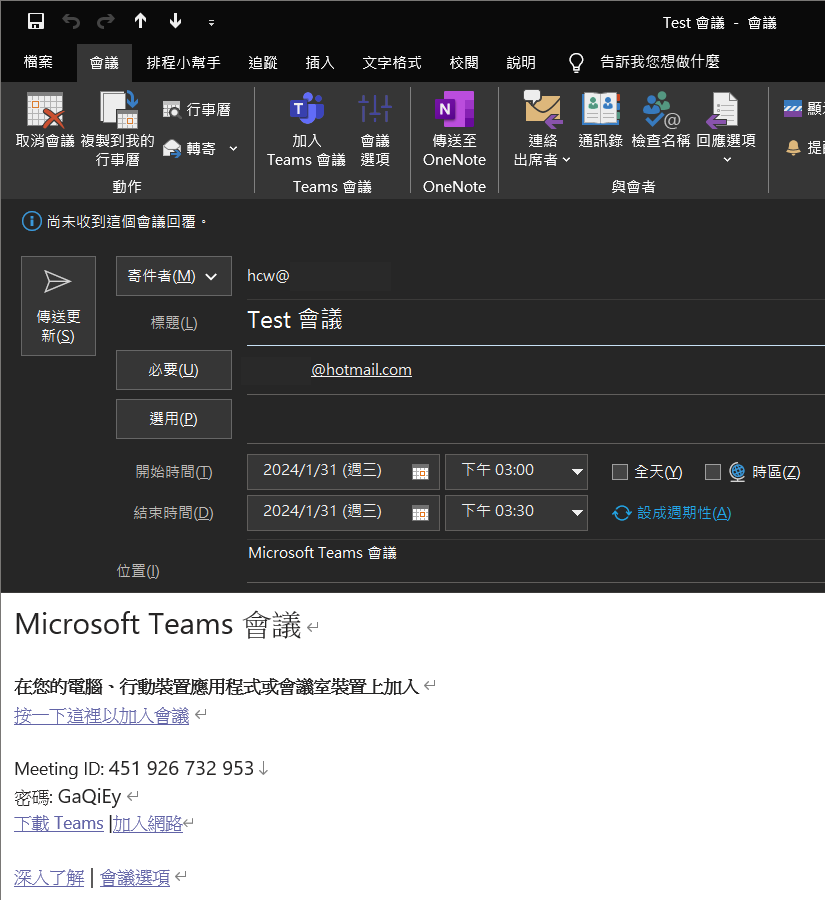Open the 行事曆 calendar button
Viewport: 825px width, 900px height.
coord(197,109)
